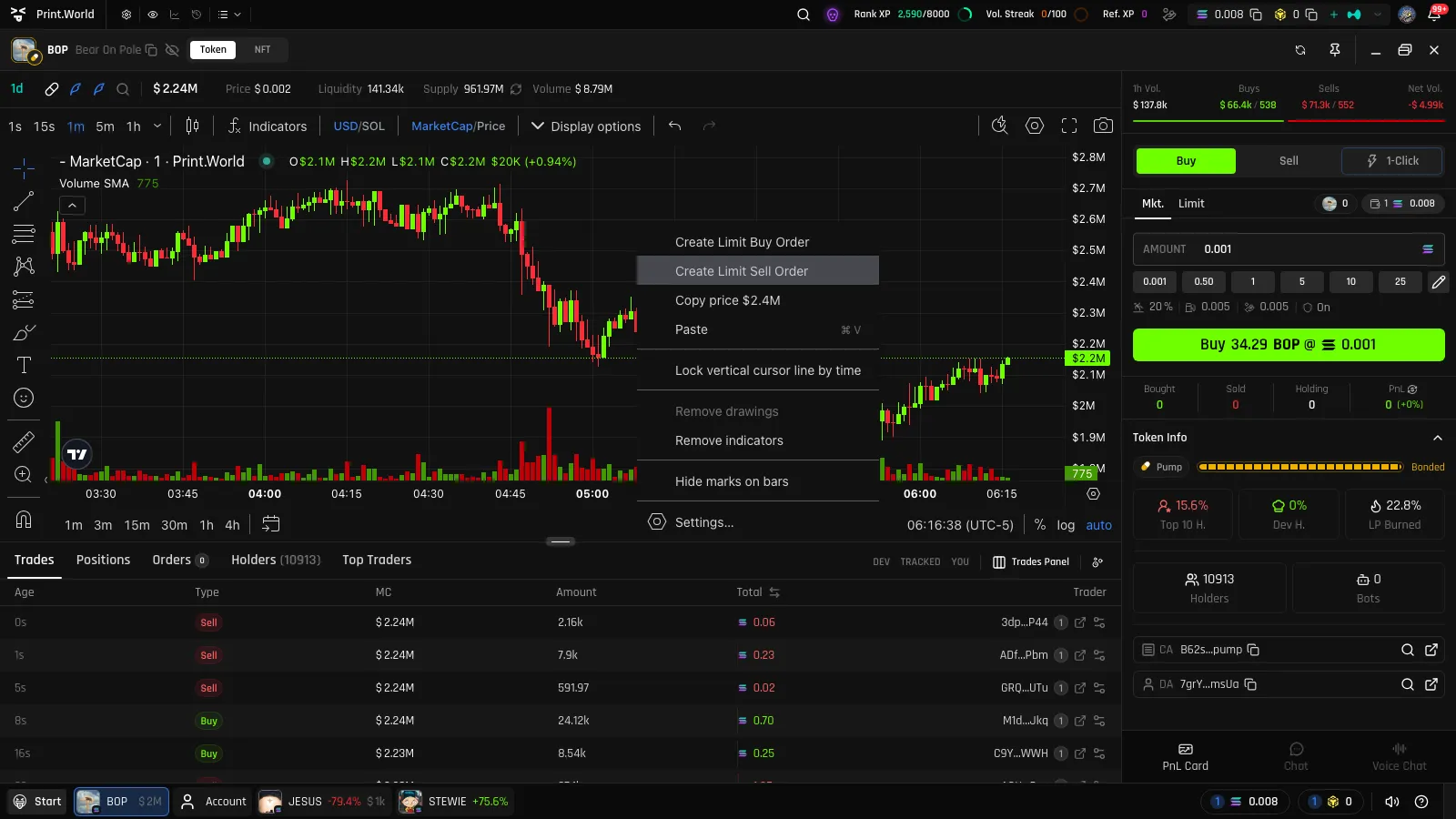The image size is (1456, 819).
Task: Edit the preset amount buttons
Action: coord(1438,282)
